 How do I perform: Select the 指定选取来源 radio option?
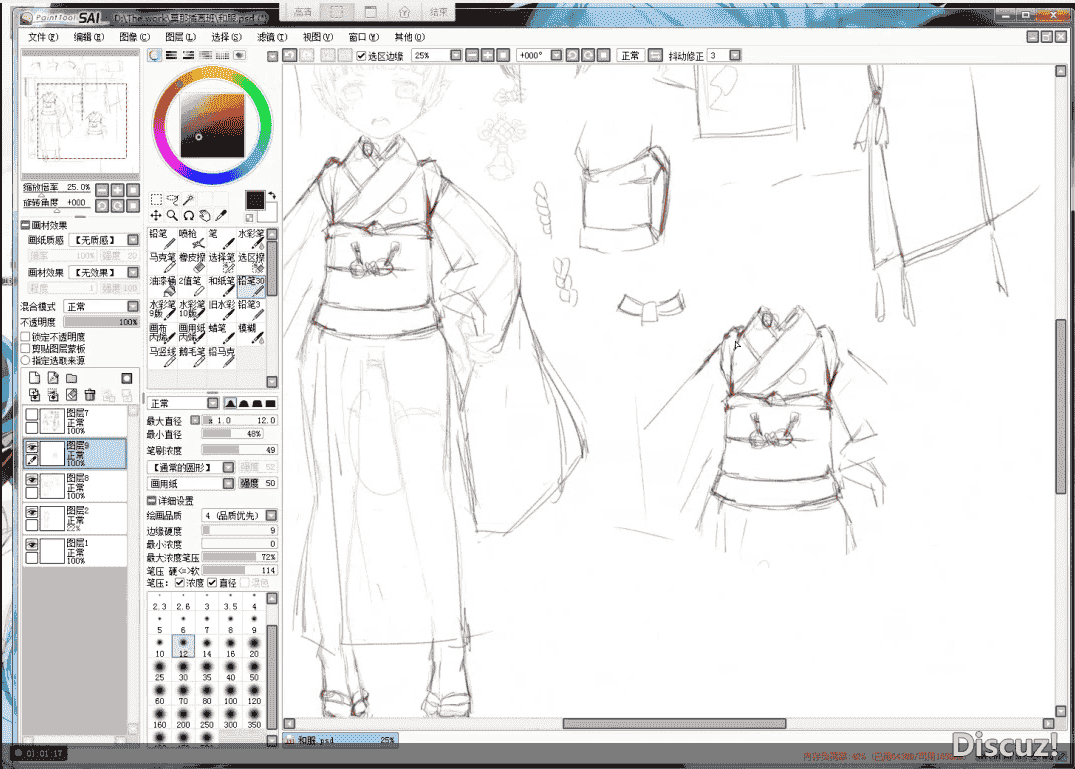tap(25, 361)
